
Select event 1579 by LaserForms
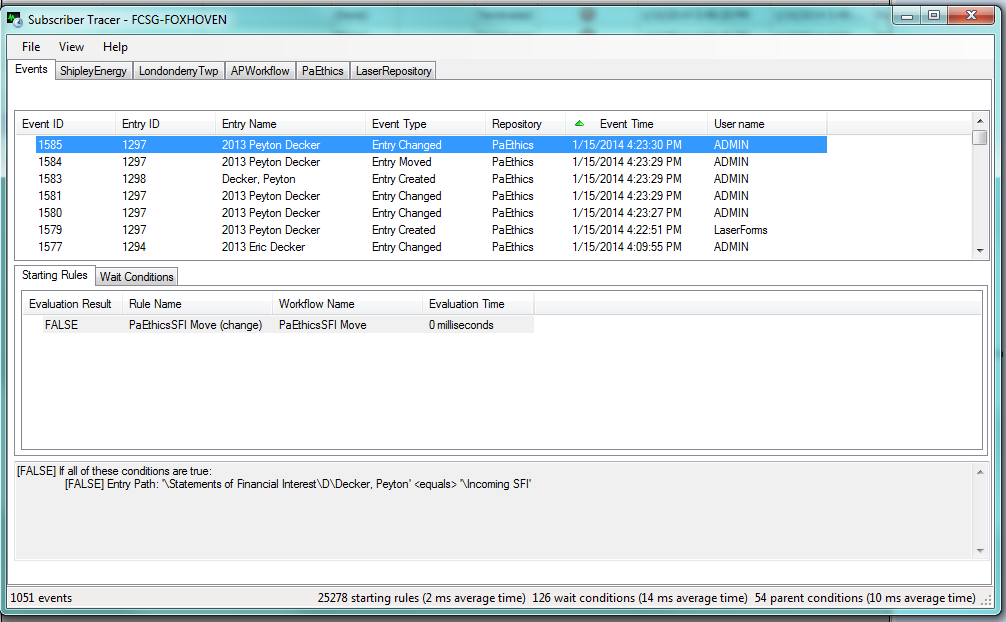(x=431, y=230)
